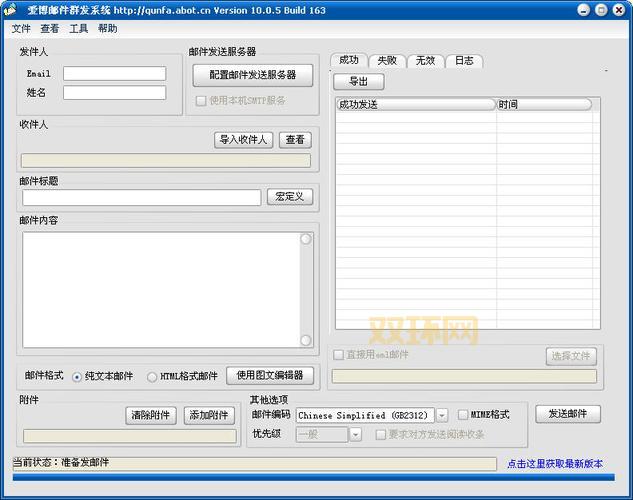Open the 文件 menu

coord(21,29)
